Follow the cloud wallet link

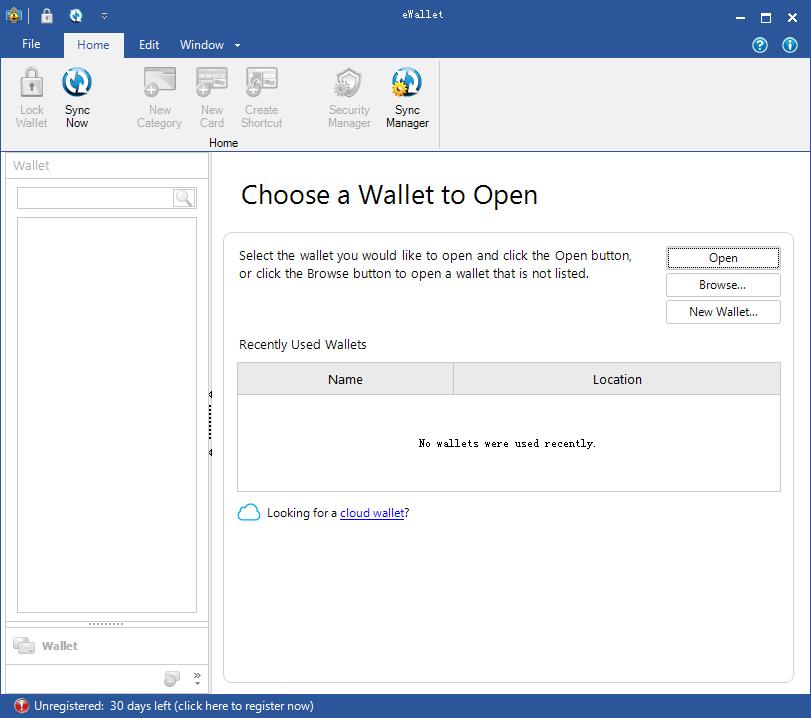point(372,513)
